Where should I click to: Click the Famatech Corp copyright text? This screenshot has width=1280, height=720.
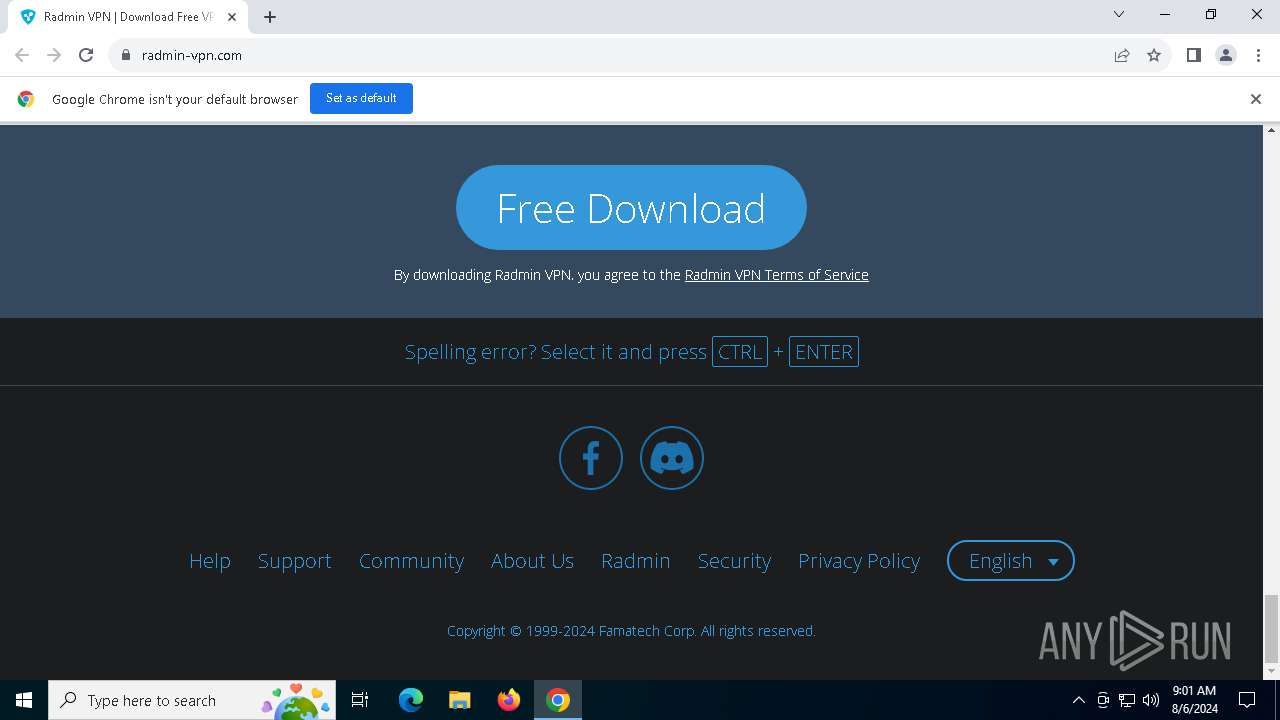(x=631, y=631)
